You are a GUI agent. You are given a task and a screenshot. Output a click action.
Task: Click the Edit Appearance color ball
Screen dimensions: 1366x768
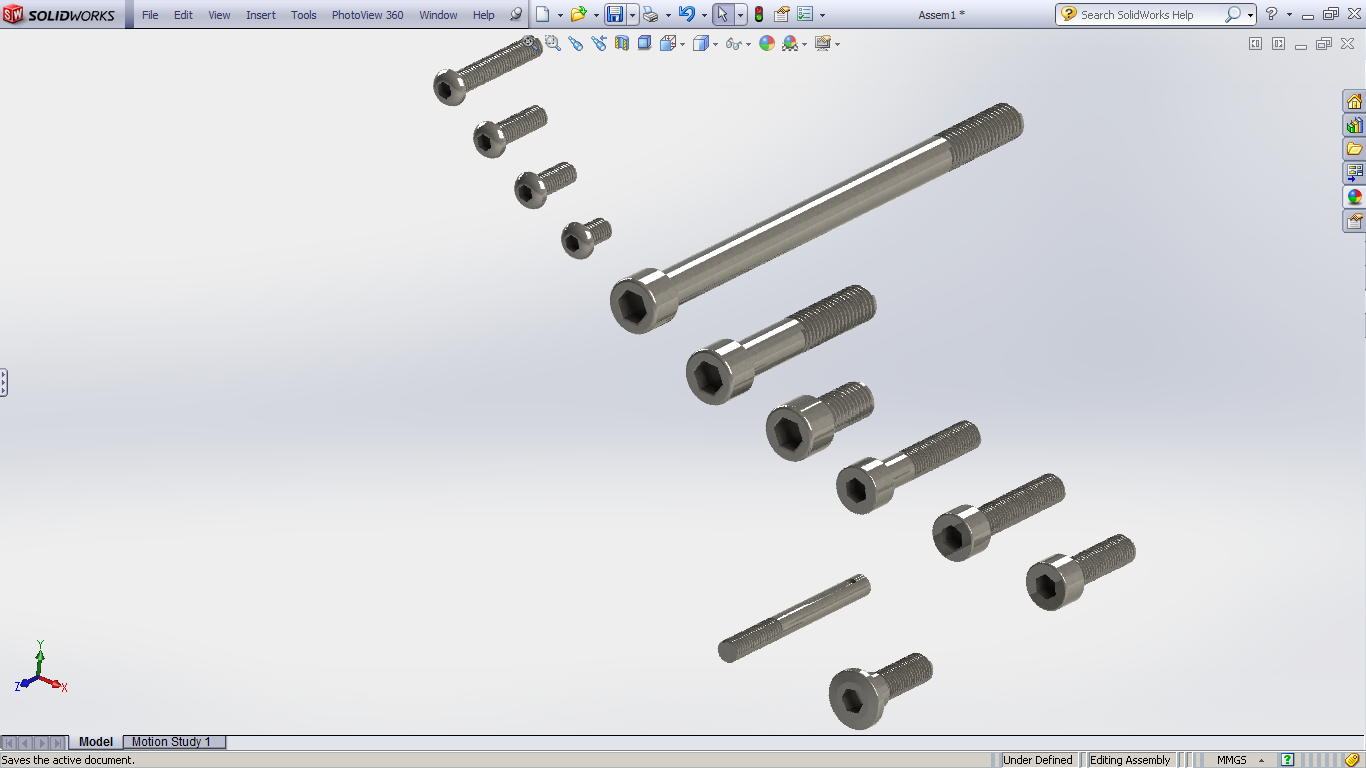[x=767, y=43]
